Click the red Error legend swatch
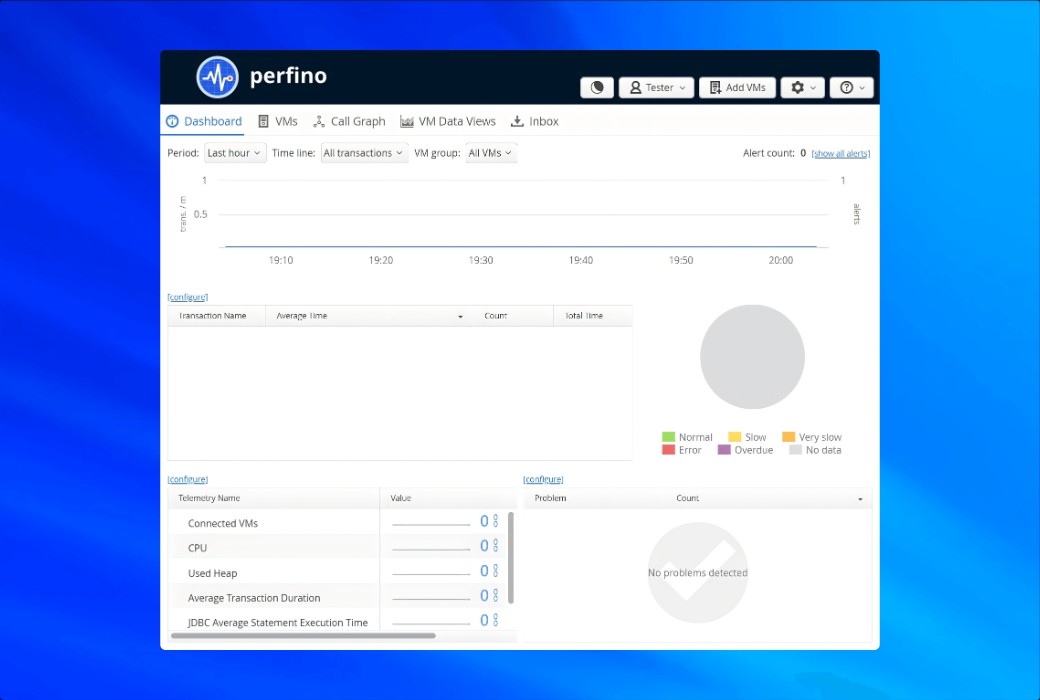The image size is (1040, 700). (669, 451)
